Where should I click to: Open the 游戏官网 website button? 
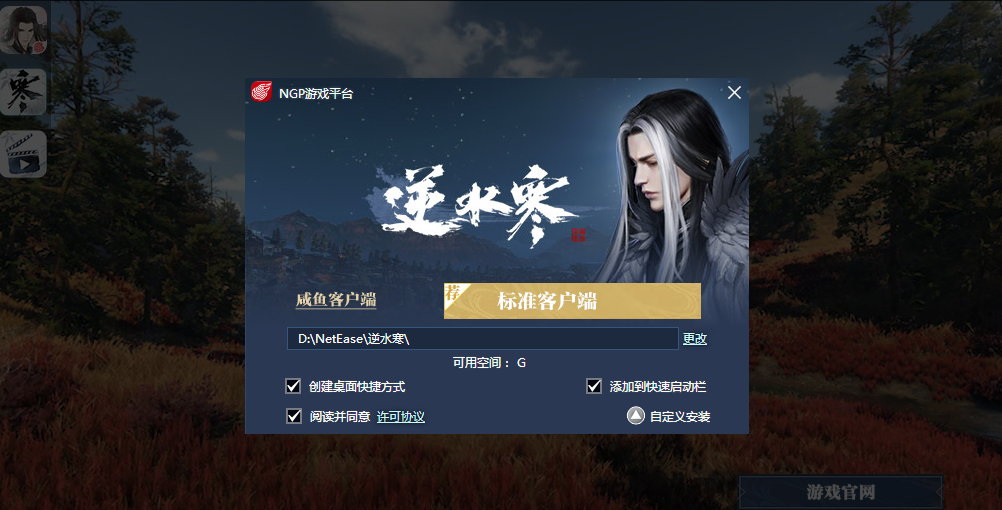click(841, 492)
